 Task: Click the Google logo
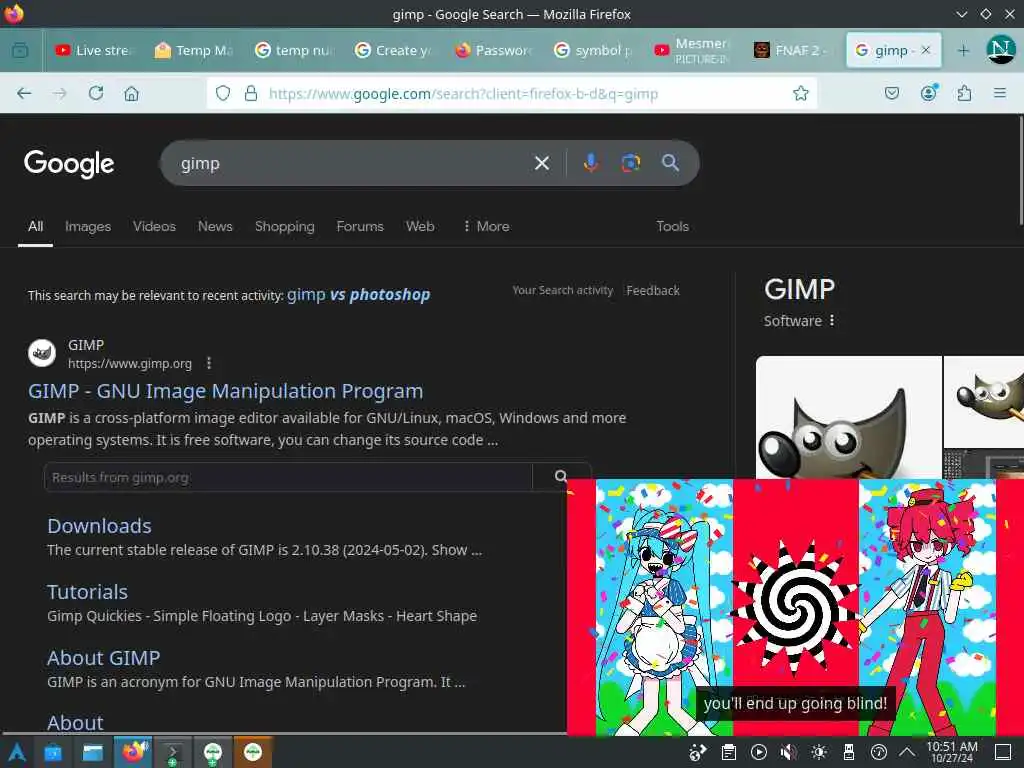click(x=69, y=163)
